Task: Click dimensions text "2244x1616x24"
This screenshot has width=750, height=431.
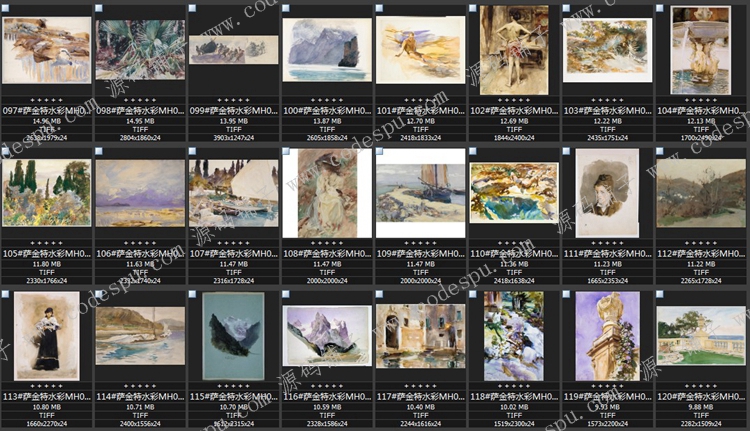Action: [420, 424]
